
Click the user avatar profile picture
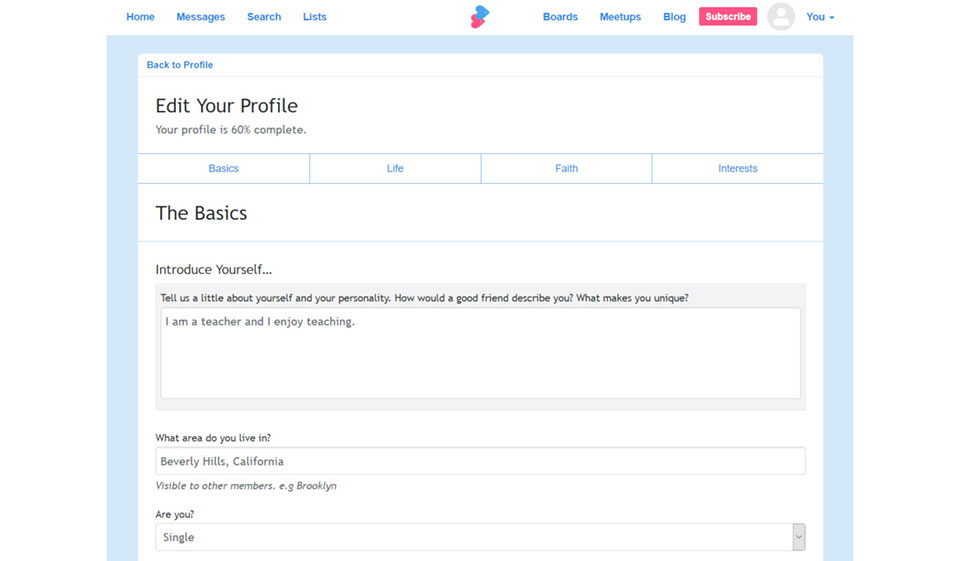[781, 17]
